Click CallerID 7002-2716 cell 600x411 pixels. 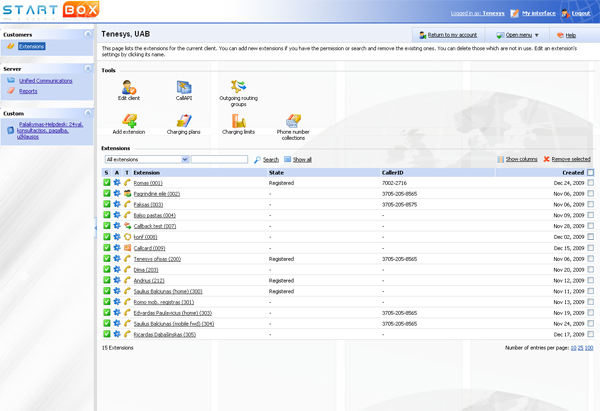[x=394, y=183]
